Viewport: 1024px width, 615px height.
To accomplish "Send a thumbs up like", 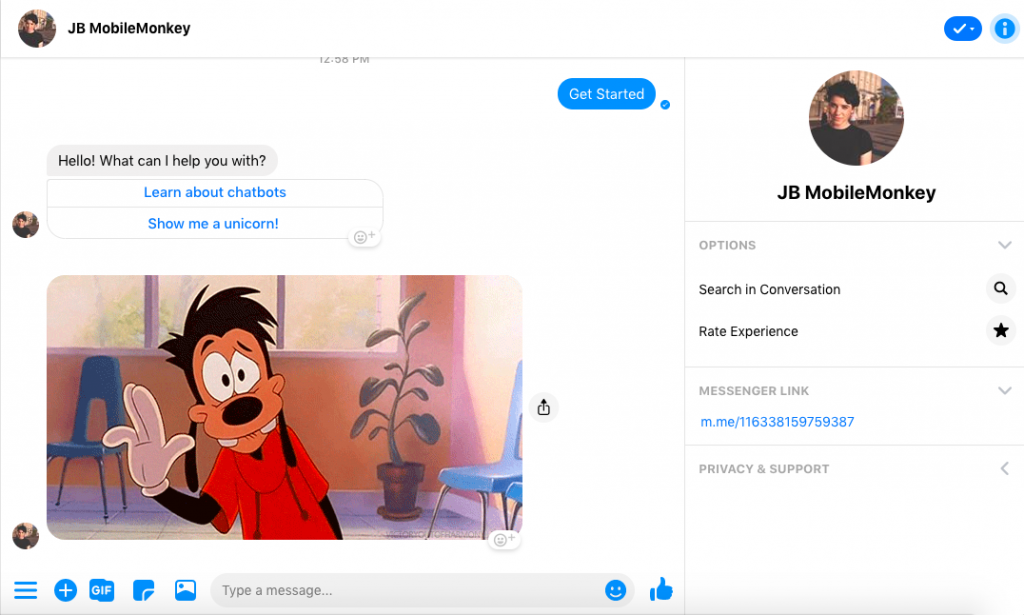I will click(x=661, y=590).
